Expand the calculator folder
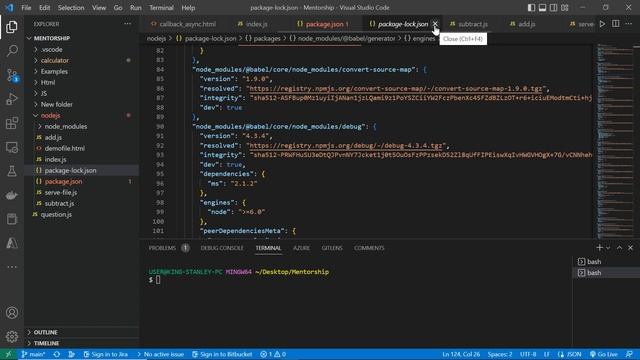 tap(82, 60)
